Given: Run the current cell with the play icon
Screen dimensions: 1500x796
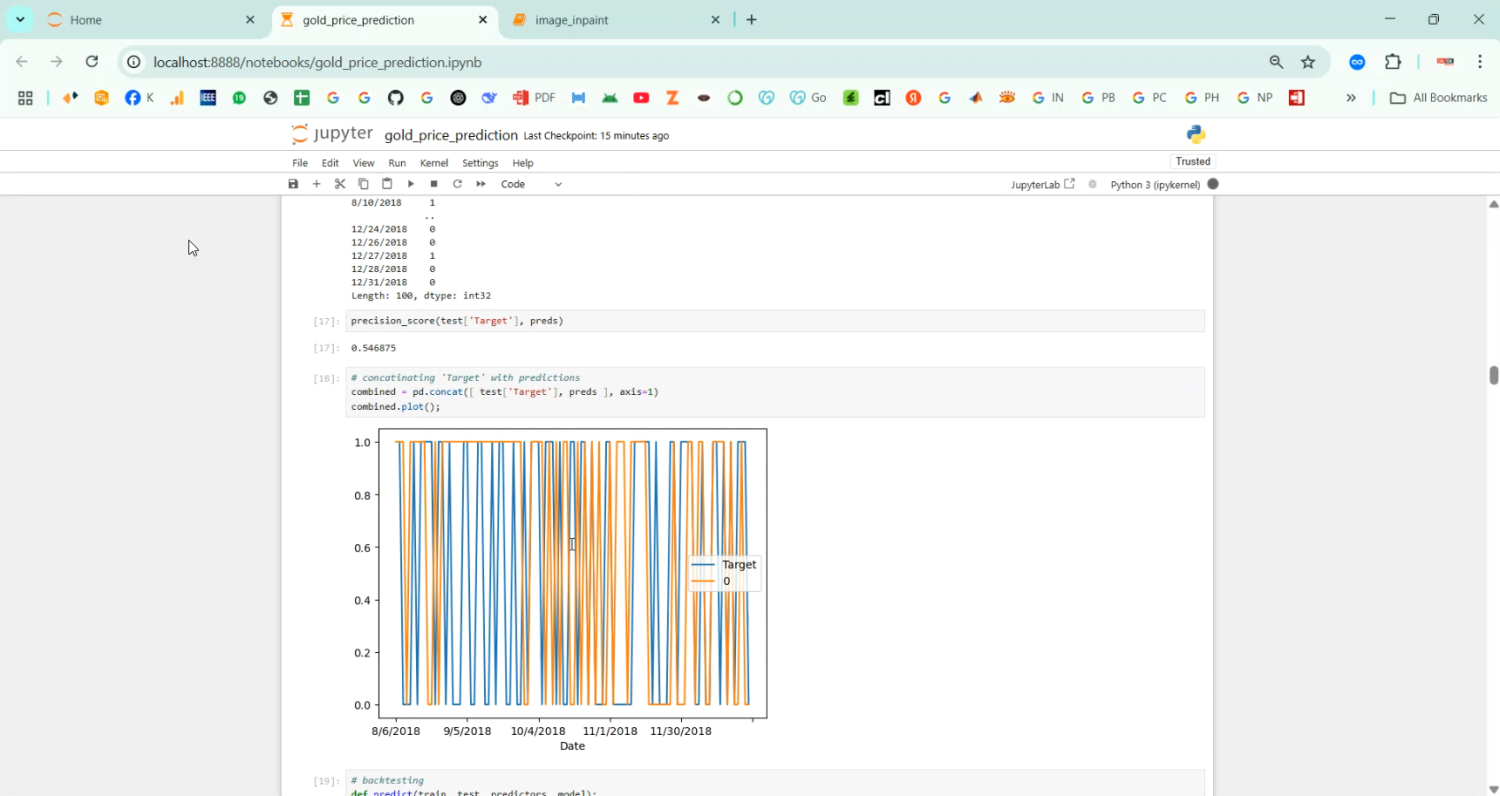Looking at the screenshot, I should (410, 184).
